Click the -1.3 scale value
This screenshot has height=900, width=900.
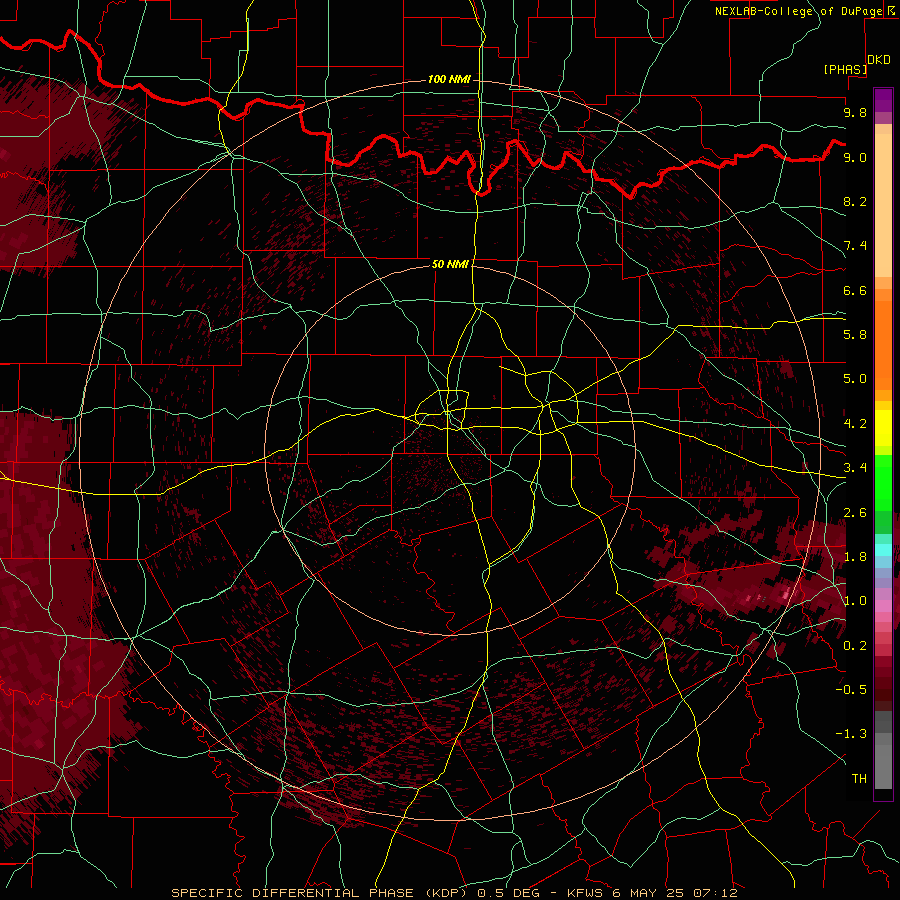[x=851, y=734]
